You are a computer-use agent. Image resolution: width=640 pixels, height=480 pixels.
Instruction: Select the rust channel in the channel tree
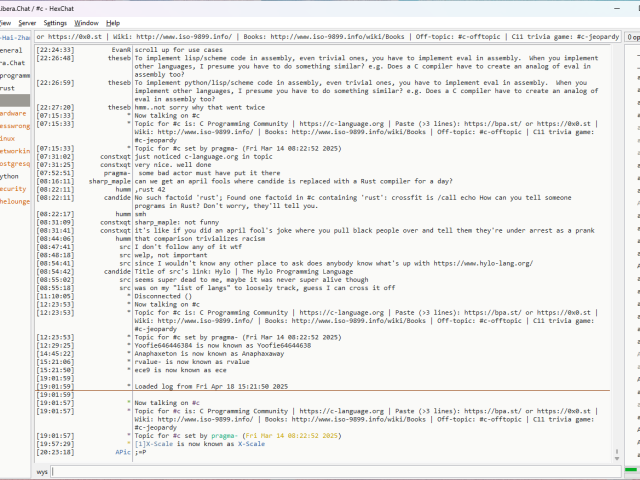click(x=8, y=88)
